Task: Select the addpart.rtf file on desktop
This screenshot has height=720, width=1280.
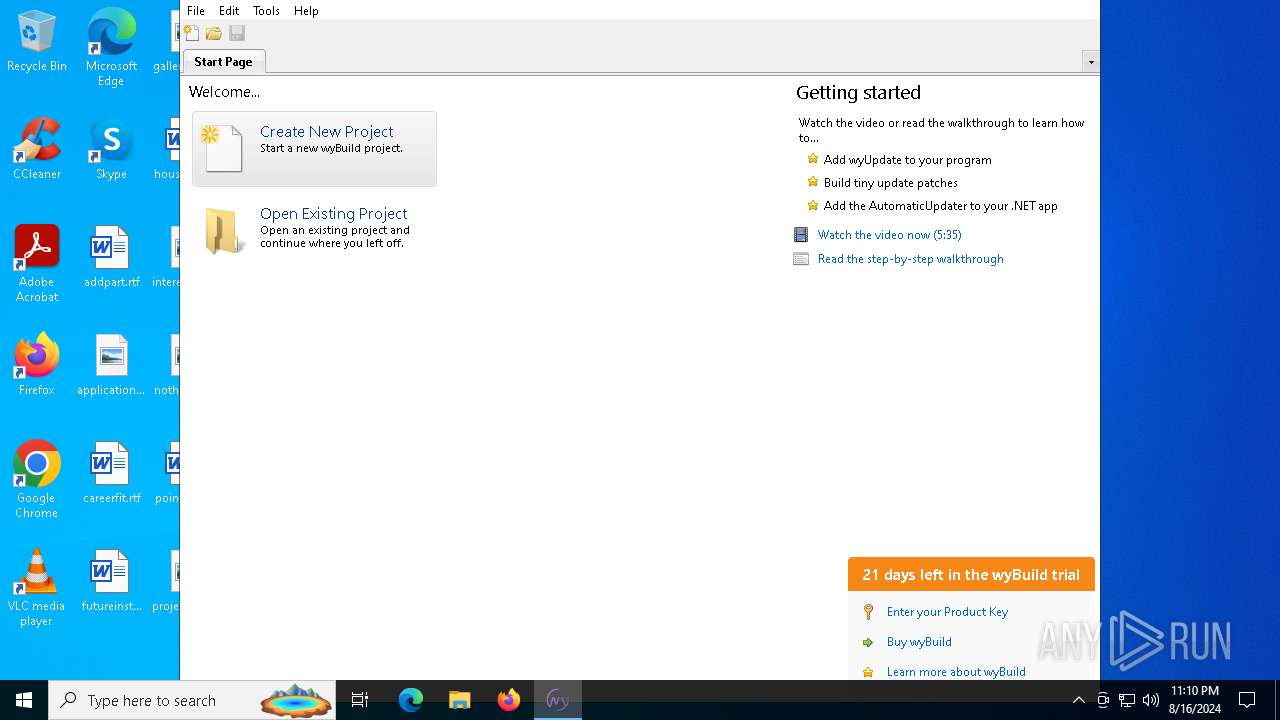Action: pyautogui.click(x=111, y=257)
